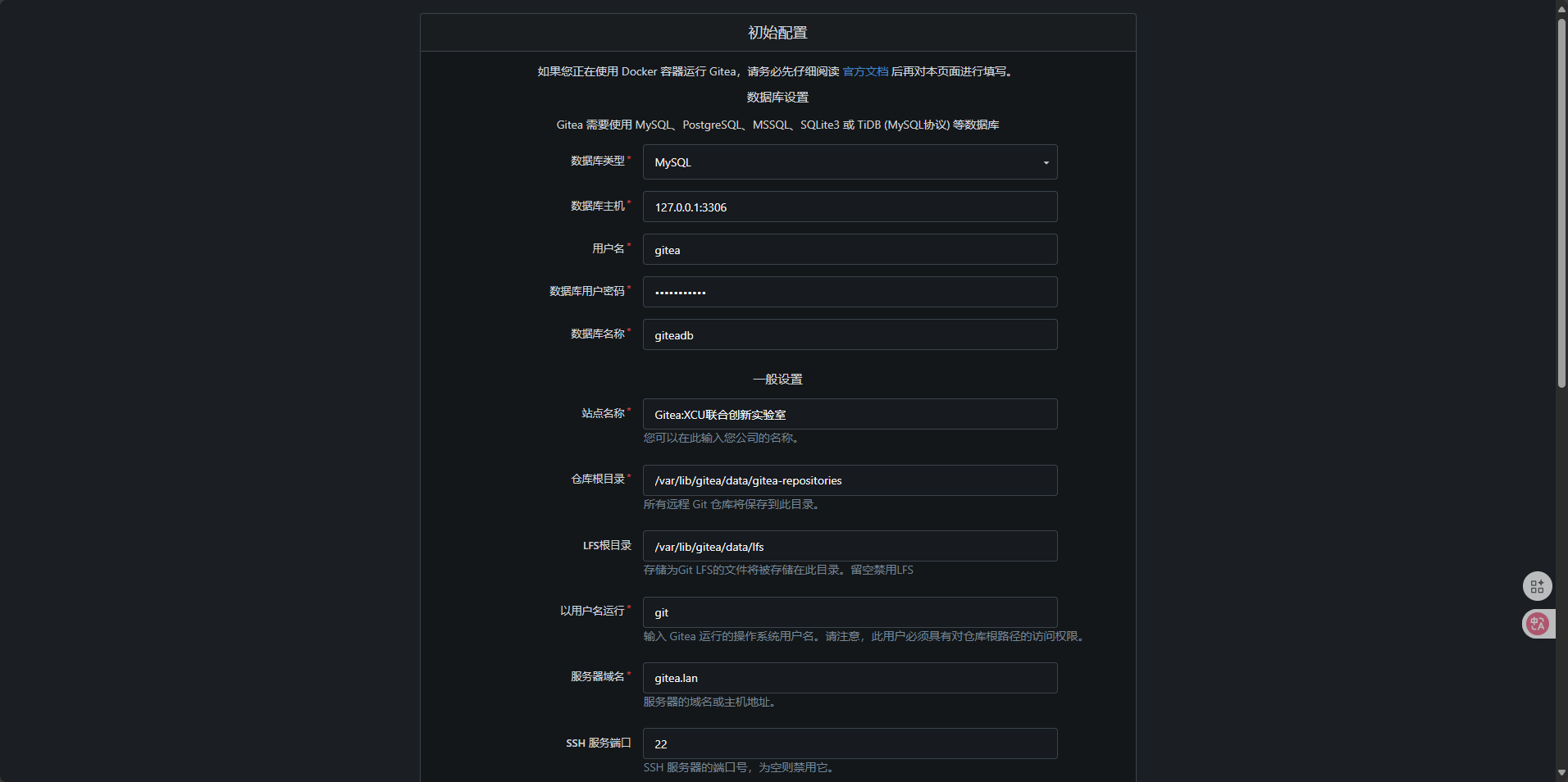Click the hint 服务器的域名或主机地址

point(709,702)
